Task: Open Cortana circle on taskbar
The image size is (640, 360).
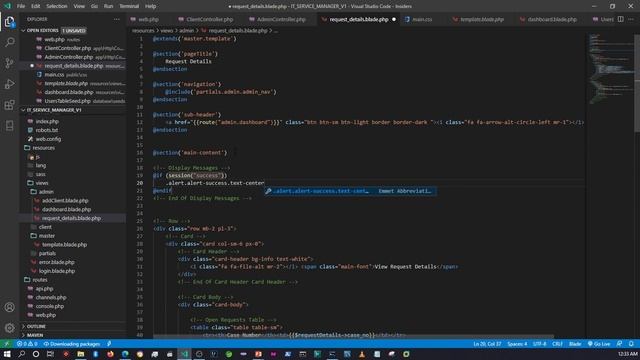Action: [36, 354]
